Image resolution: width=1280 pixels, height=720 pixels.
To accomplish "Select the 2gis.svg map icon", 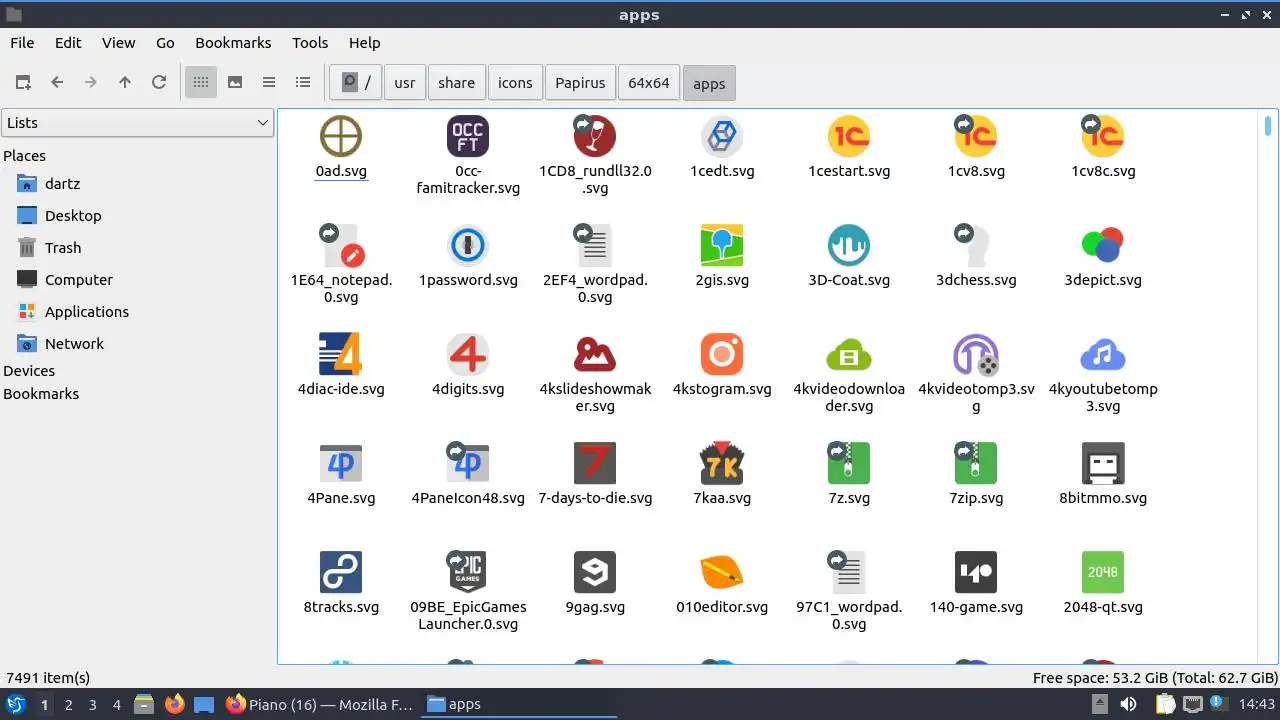I will pos(722,245).
